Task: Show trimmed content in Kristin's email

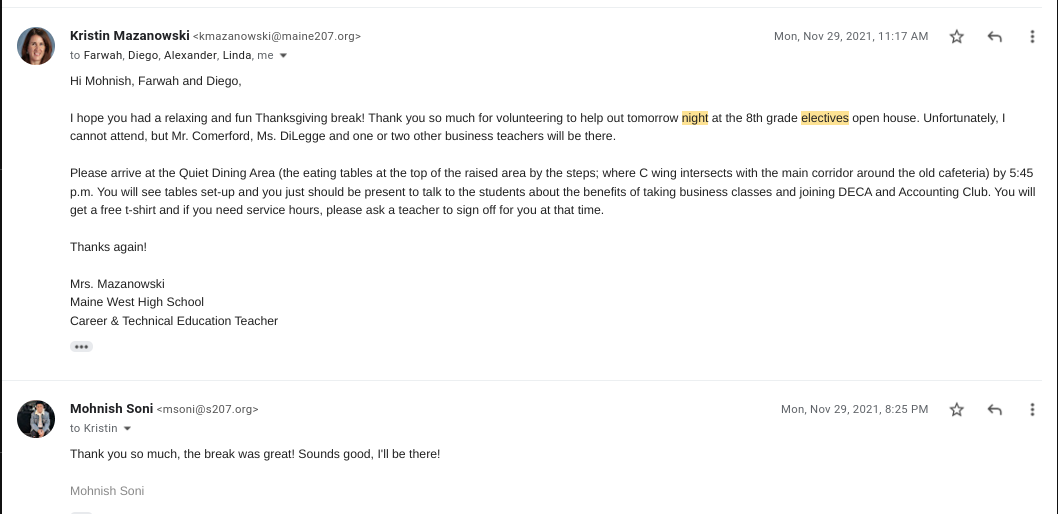Action: coord(81,347)
